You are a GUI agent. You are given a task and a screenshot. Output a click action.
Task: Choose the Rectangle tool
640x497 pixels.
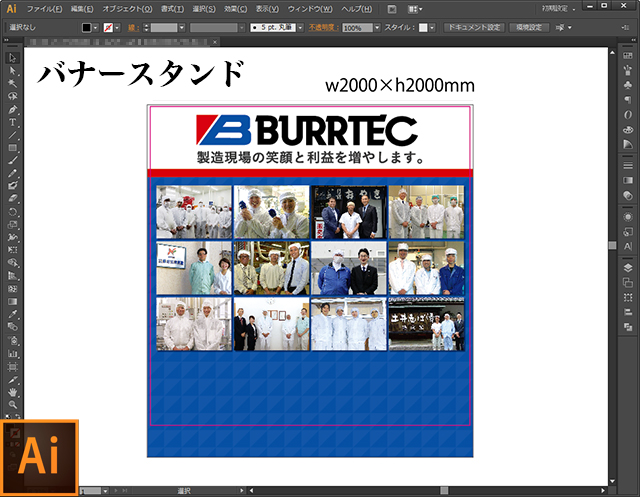(x=12, y=148)
